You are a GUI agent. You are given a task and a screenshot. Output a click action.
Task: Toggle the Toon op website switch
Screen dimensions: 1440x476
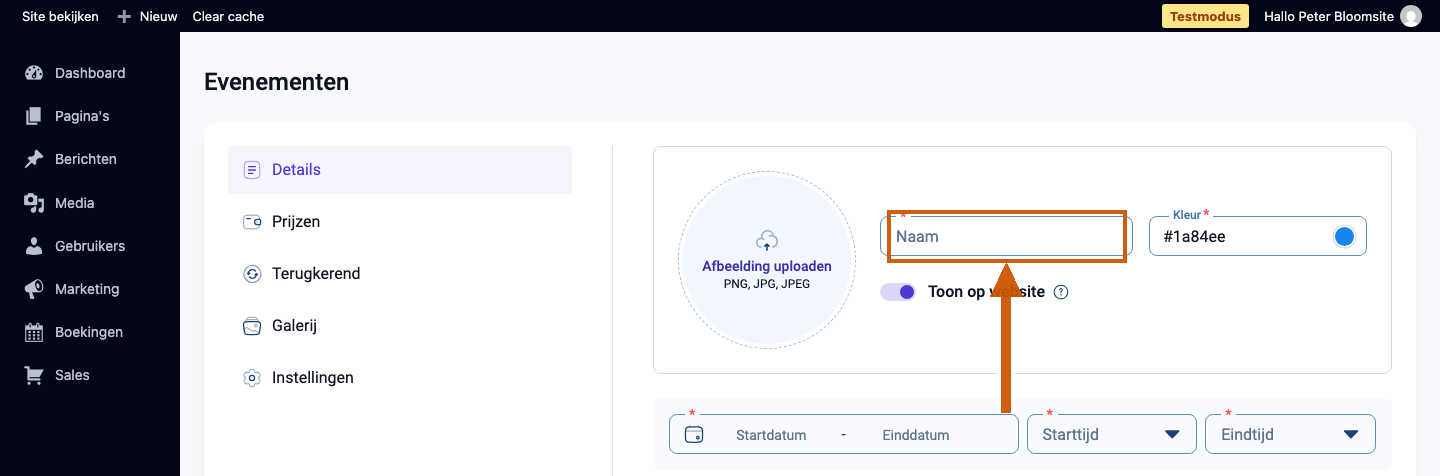tap(898, 292)
